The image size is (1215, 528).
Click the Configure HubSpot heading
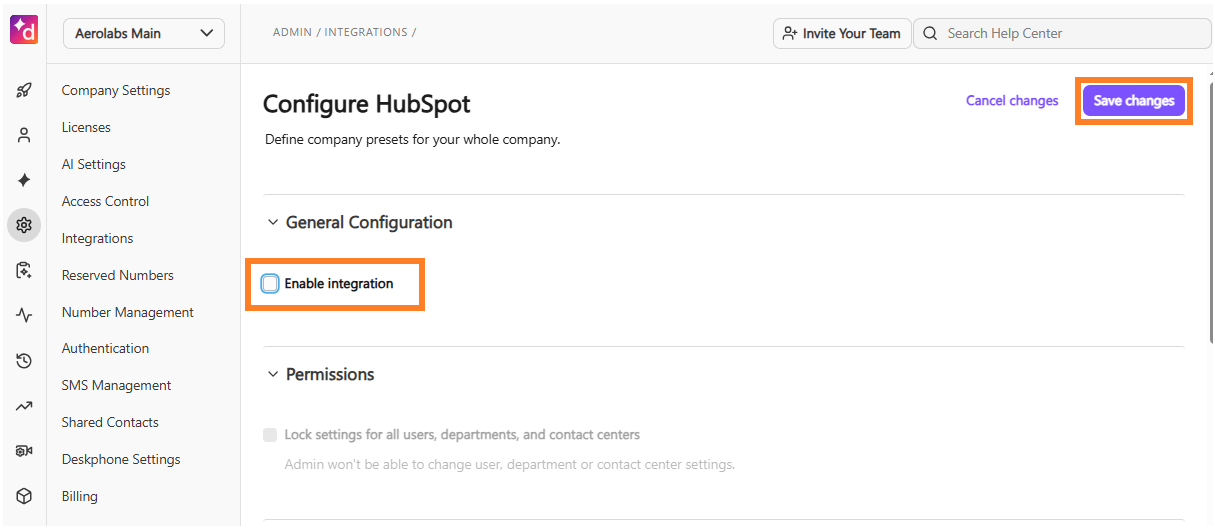366,104
